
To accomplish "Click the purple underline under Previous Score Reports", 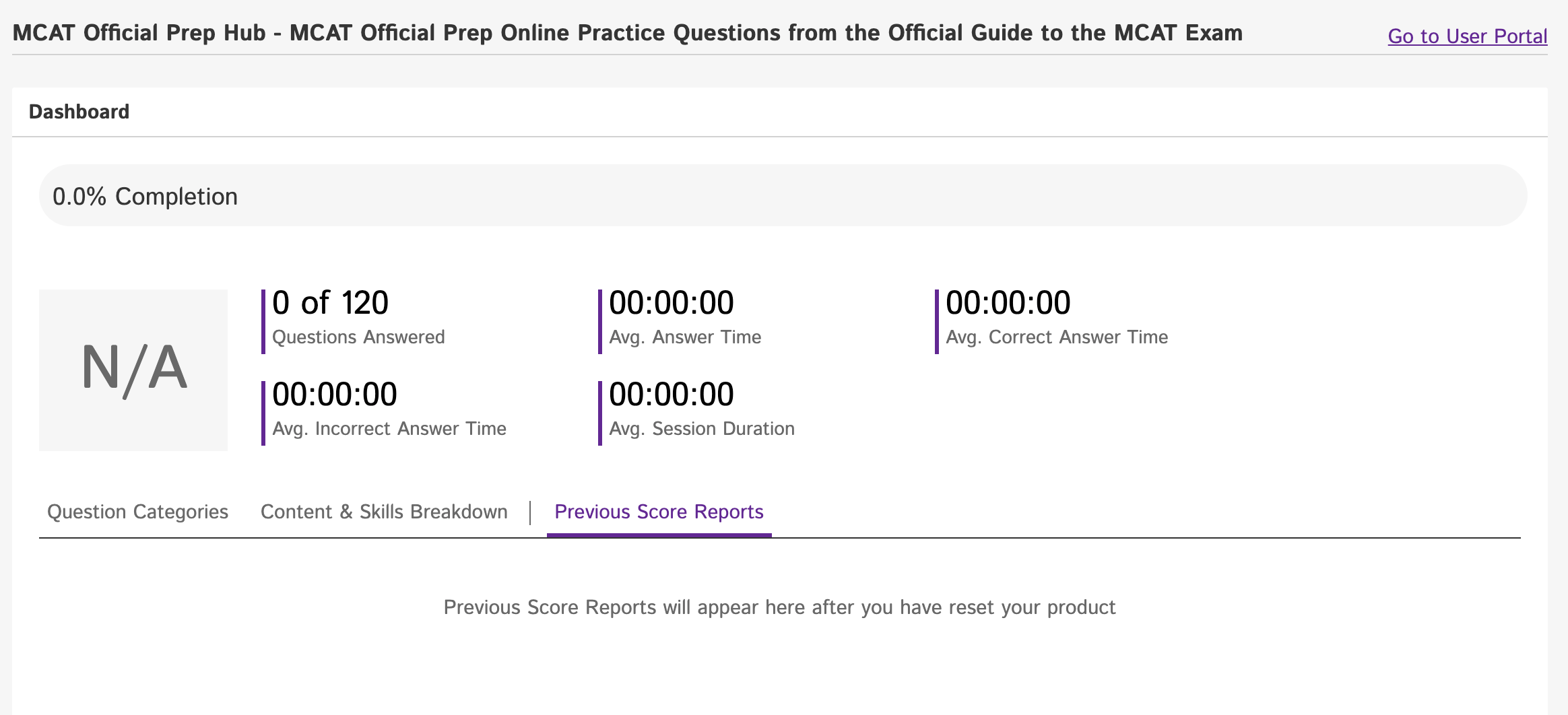I will pos(659,537).
